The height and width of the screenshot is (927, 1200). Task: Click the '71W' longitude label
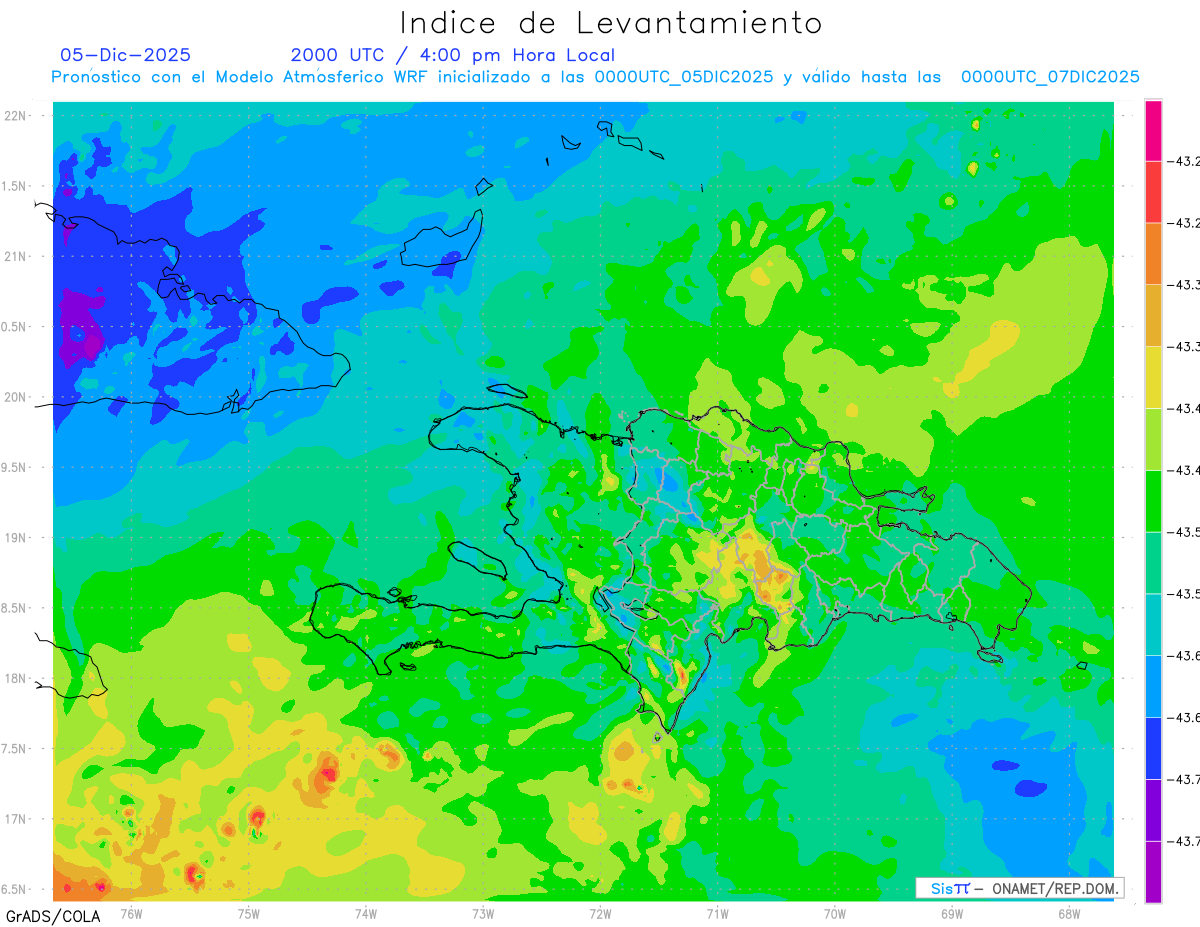[717, 913]
